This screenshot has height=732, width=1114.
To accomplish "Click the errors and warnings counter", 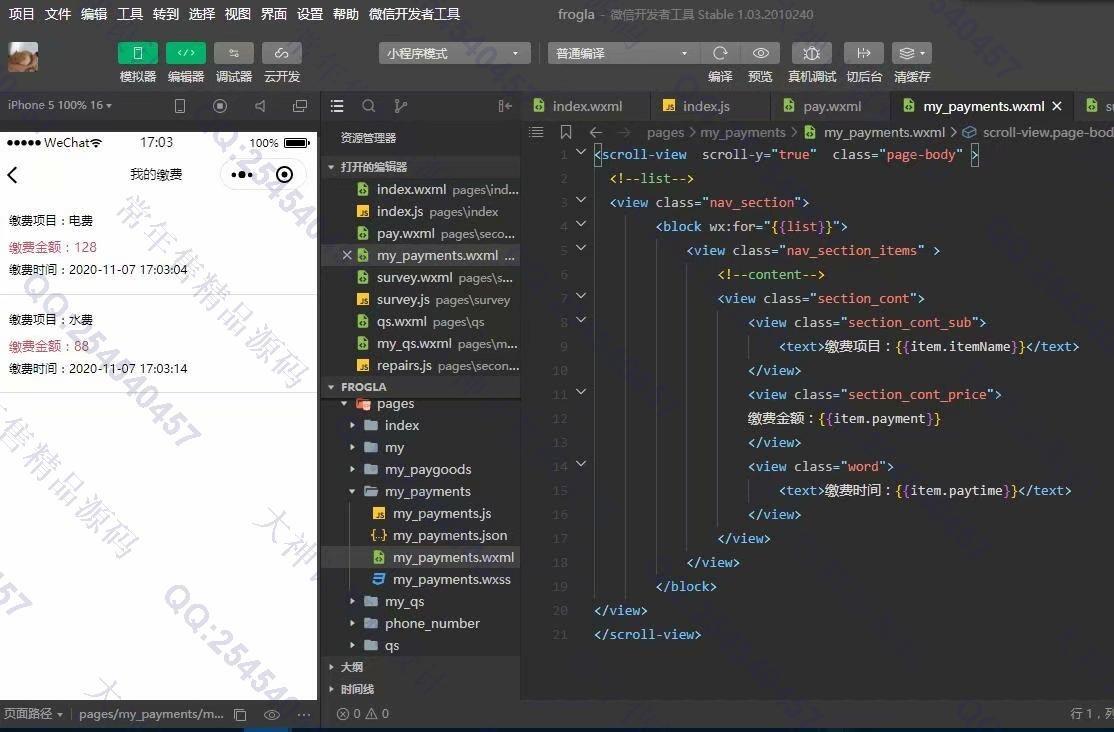I will point(363,714).
